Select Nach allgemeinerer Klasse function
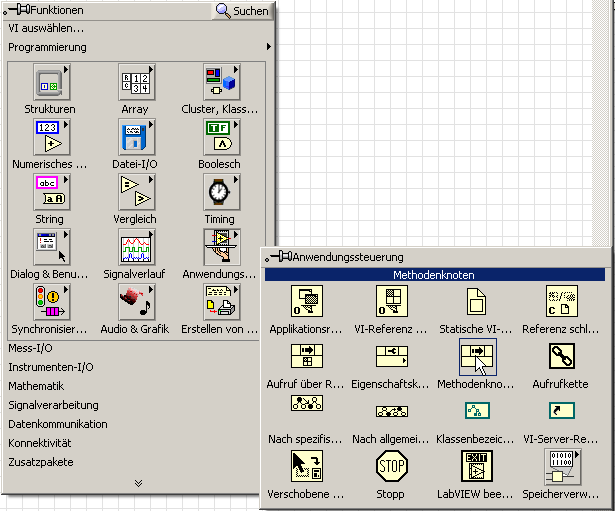The width and height of the screenshot is (615, 511). click(391, 411)
